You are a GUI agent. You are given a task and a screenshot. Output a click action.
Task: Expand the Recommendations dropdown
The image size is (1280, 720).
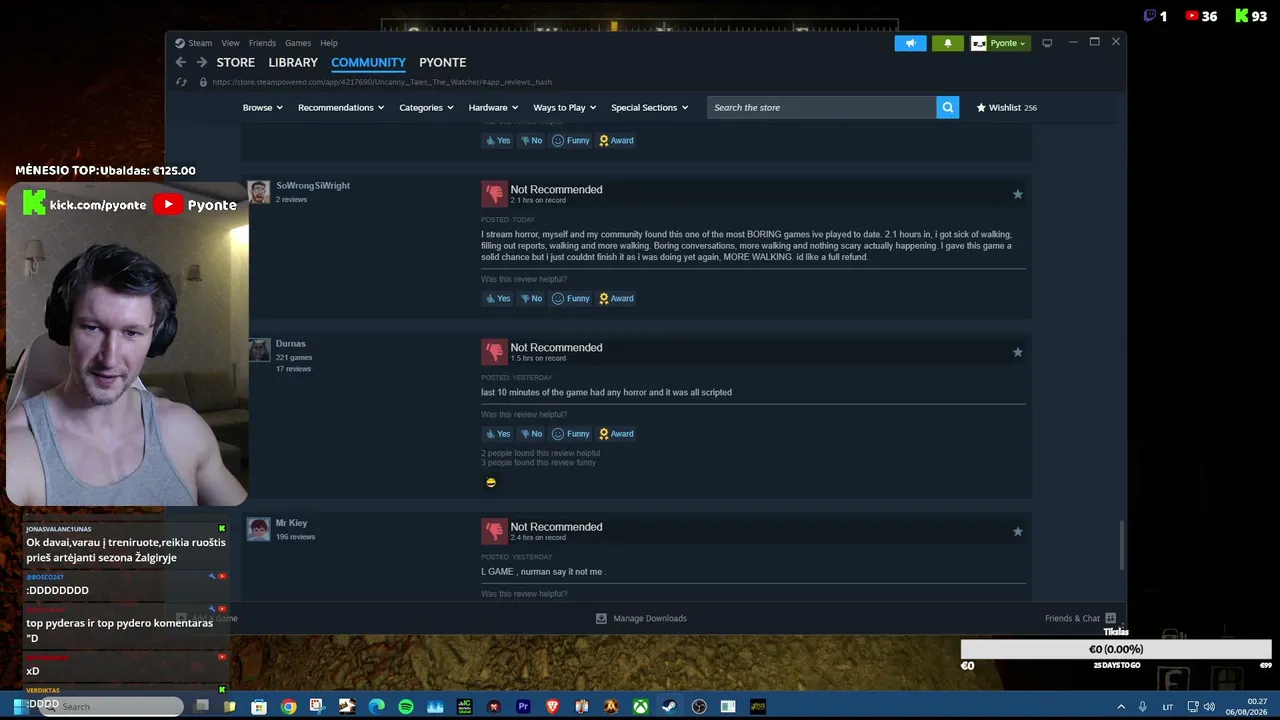341,107
